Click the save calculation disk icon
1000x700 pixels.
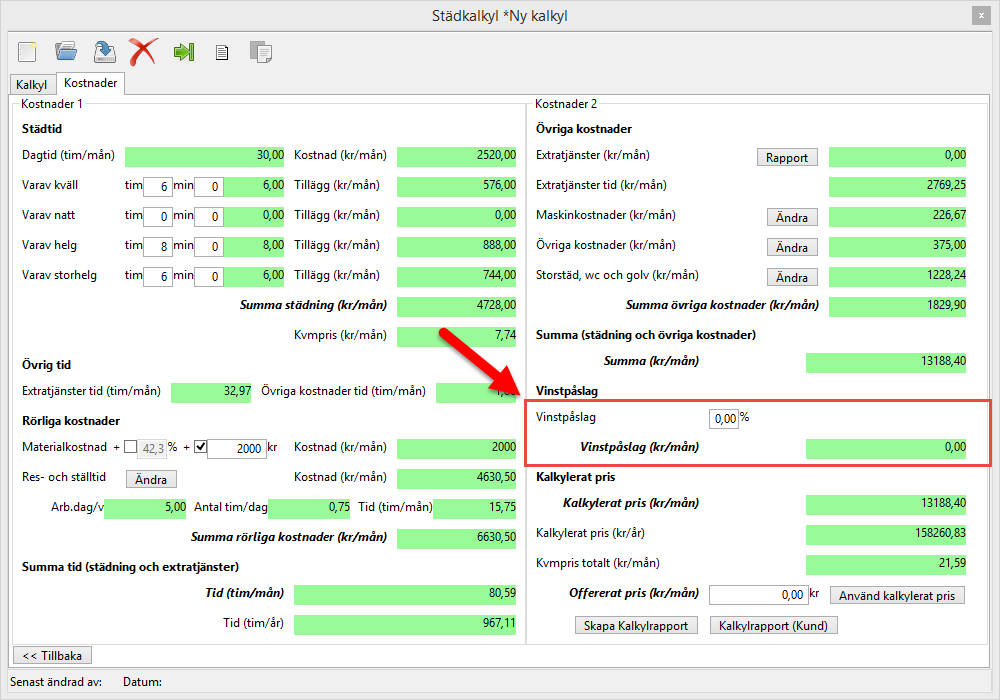coord(104,52)
